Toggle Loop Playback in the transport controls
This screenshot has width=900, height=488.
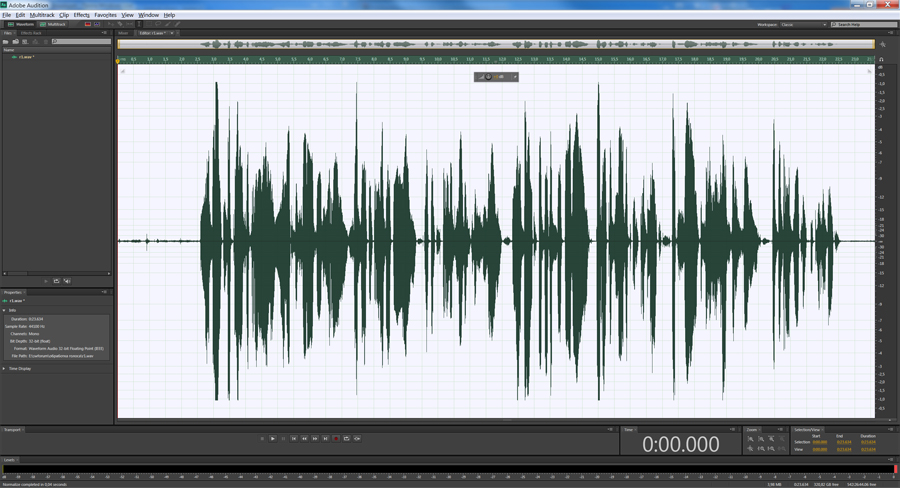click(346, 438)
